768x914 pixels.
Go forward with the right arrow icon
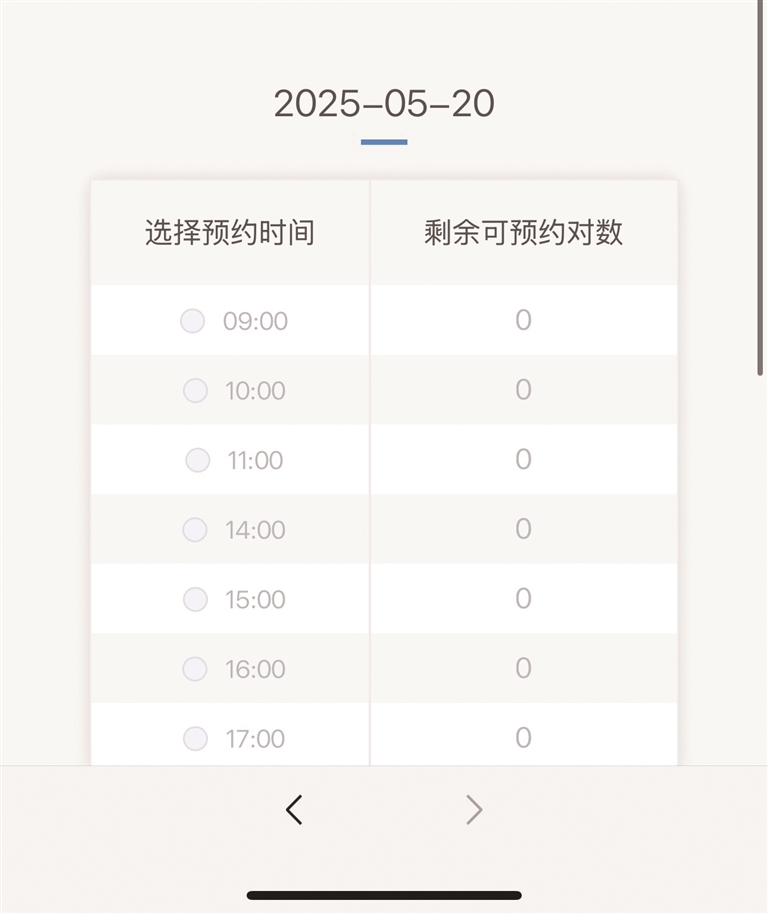[x=474, y=809]
